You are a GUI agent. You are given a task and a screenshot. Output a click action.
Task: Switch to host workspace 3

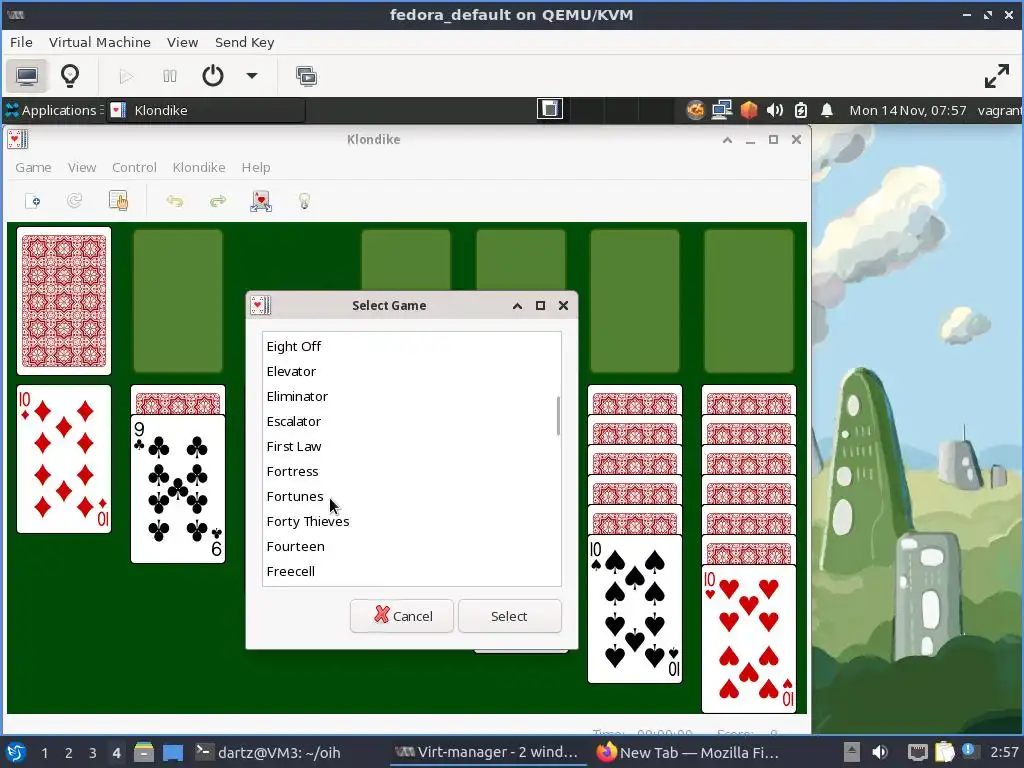[93, 753]
